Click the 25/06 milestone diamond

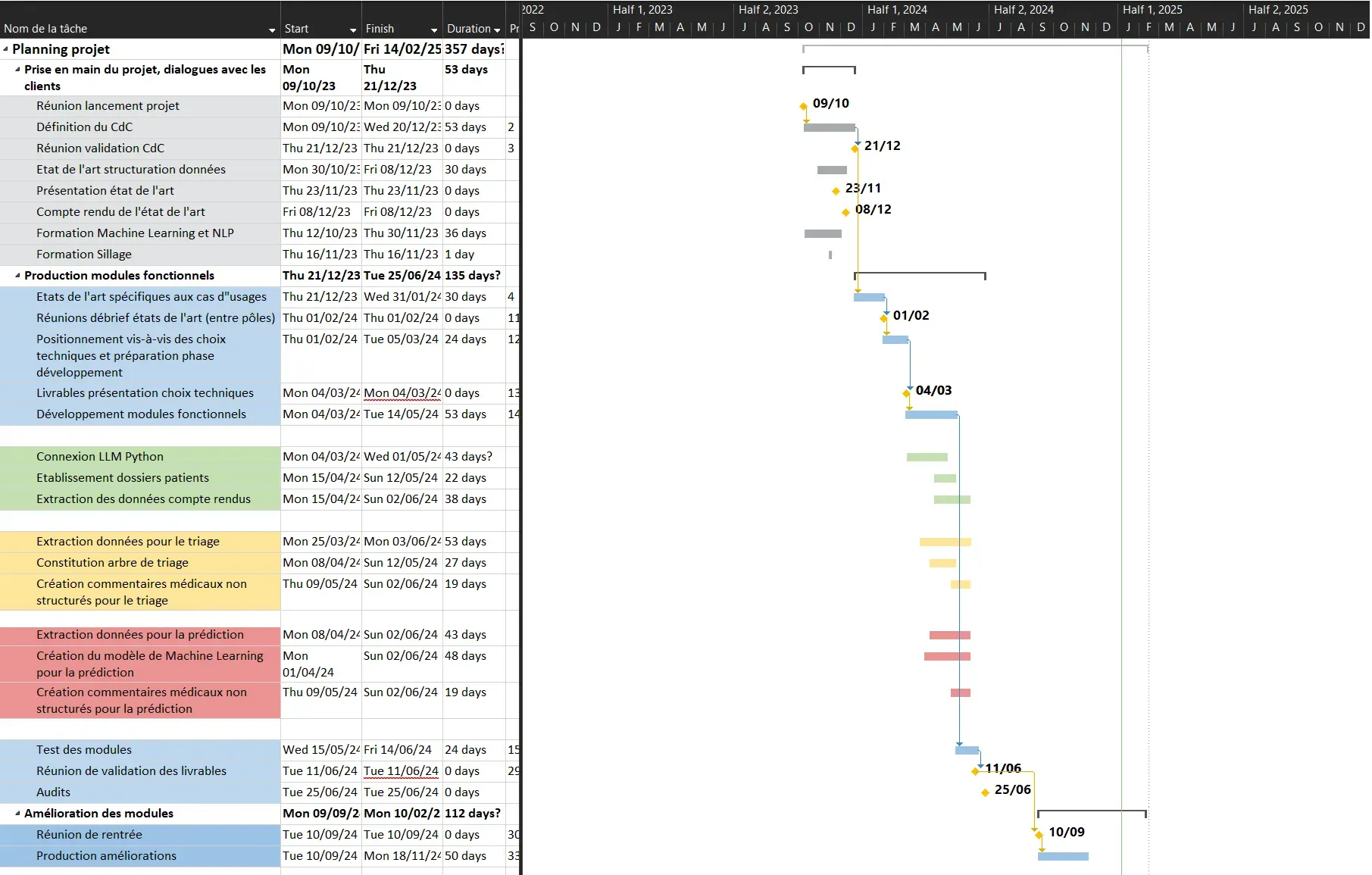tap(984, 792)
